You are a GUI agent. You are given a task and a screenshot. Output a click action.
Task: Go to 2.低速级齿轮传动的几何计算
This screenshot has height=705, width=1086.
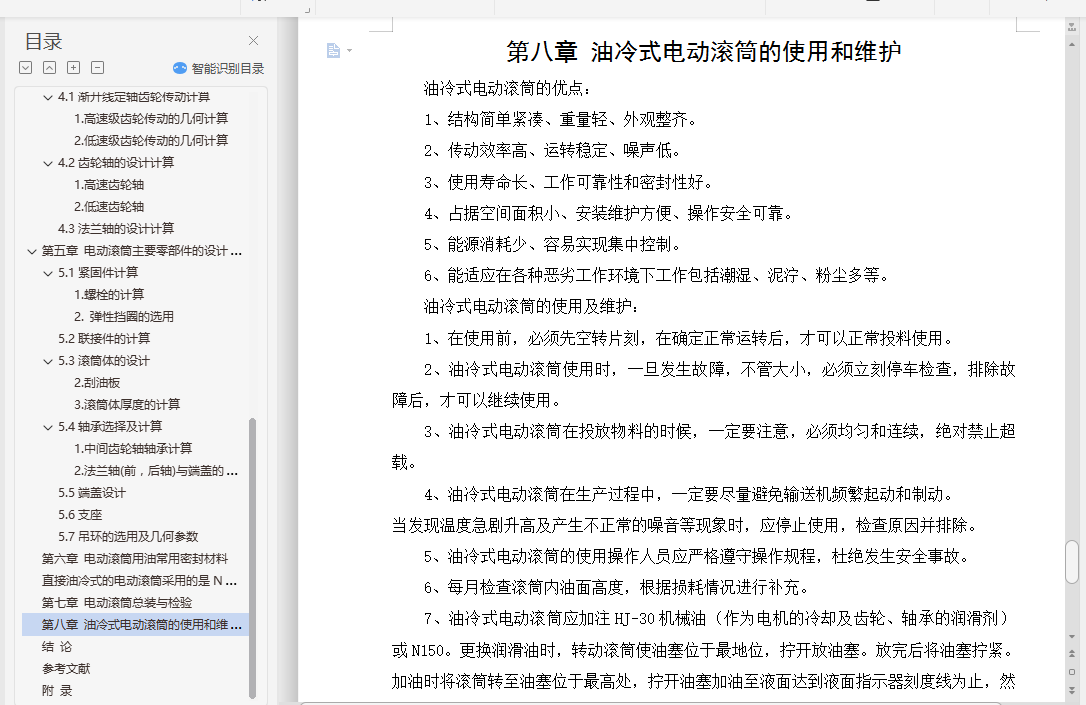(151, 141)
